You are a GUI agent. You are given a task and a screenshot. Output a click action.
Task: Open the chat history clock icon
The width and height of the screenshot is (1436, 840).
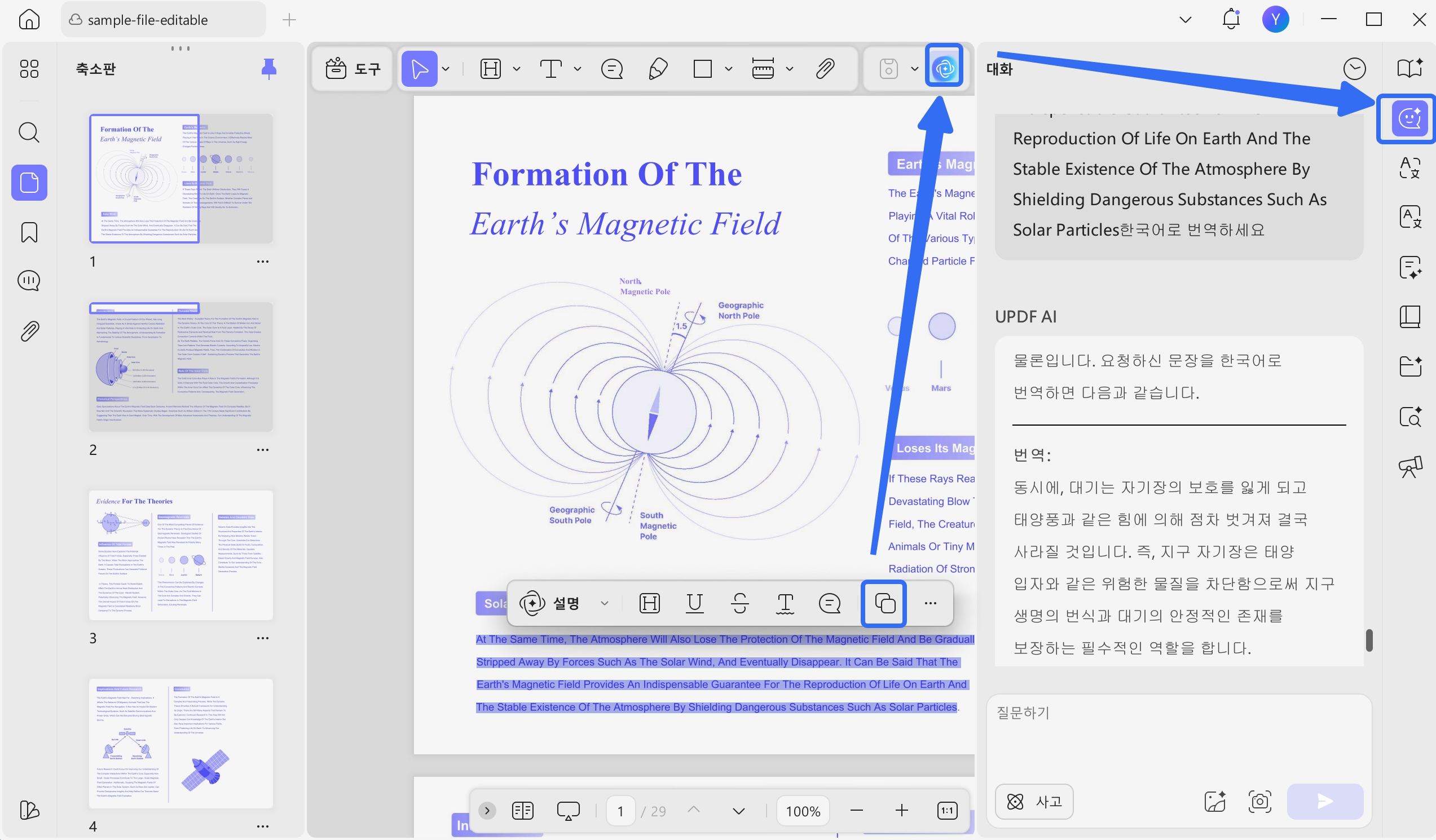coord(1355,69)
